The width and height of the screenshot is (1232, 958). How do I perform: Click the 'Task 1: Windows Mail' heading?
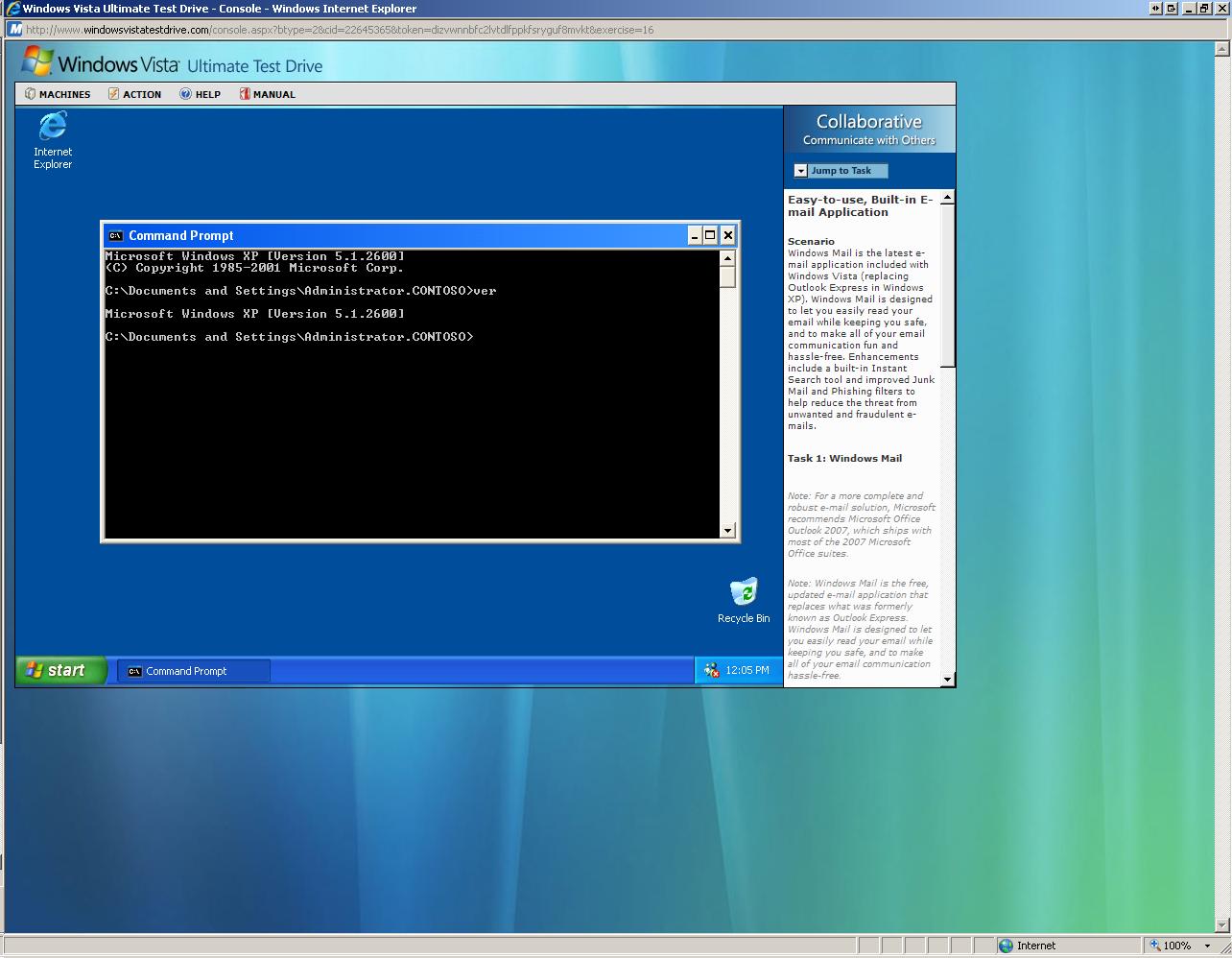click(x=844, y=459)
